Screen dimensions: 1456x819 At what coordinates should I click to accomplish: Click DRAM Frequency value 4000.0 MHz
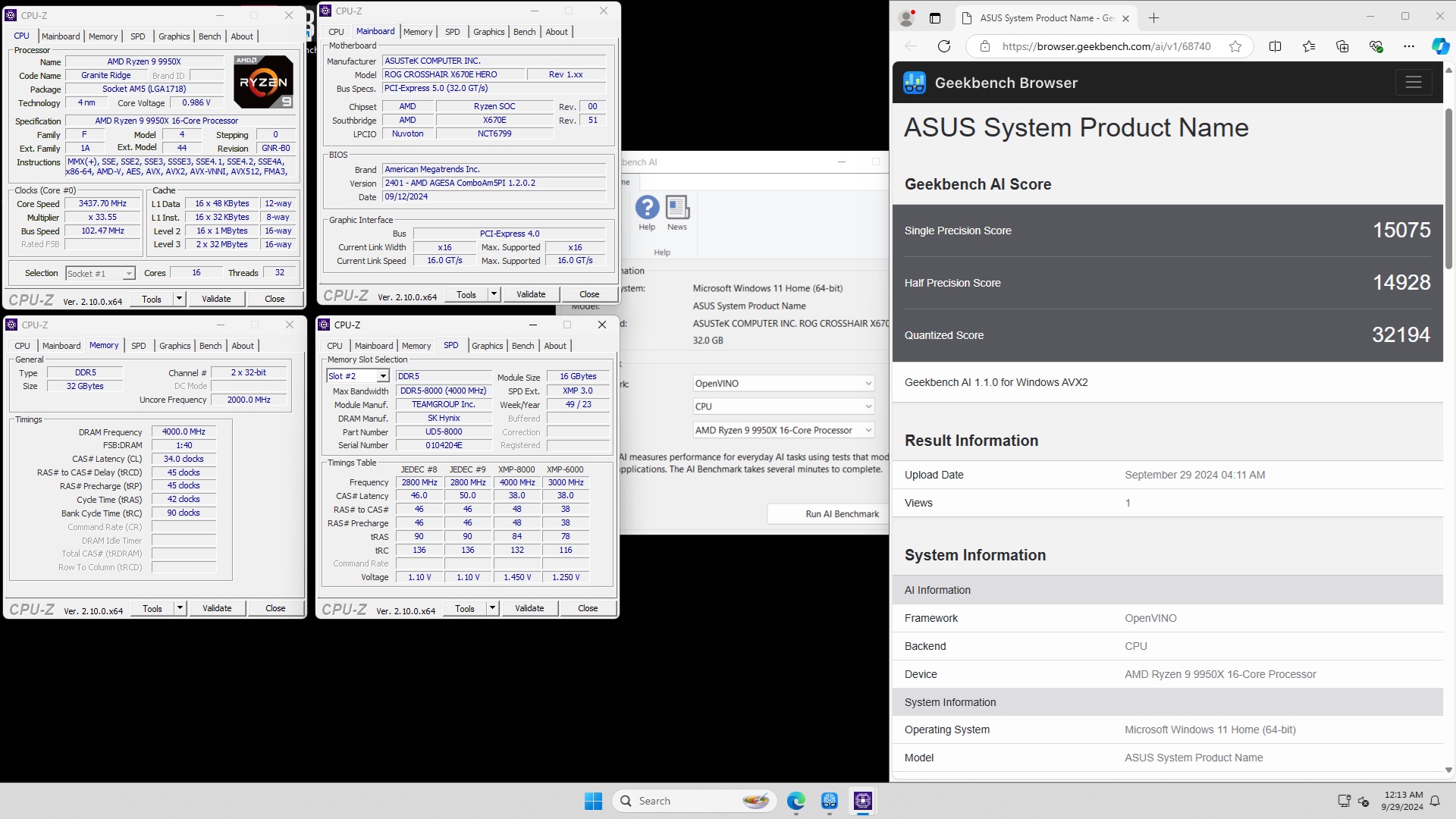click(x=184, y=431)
